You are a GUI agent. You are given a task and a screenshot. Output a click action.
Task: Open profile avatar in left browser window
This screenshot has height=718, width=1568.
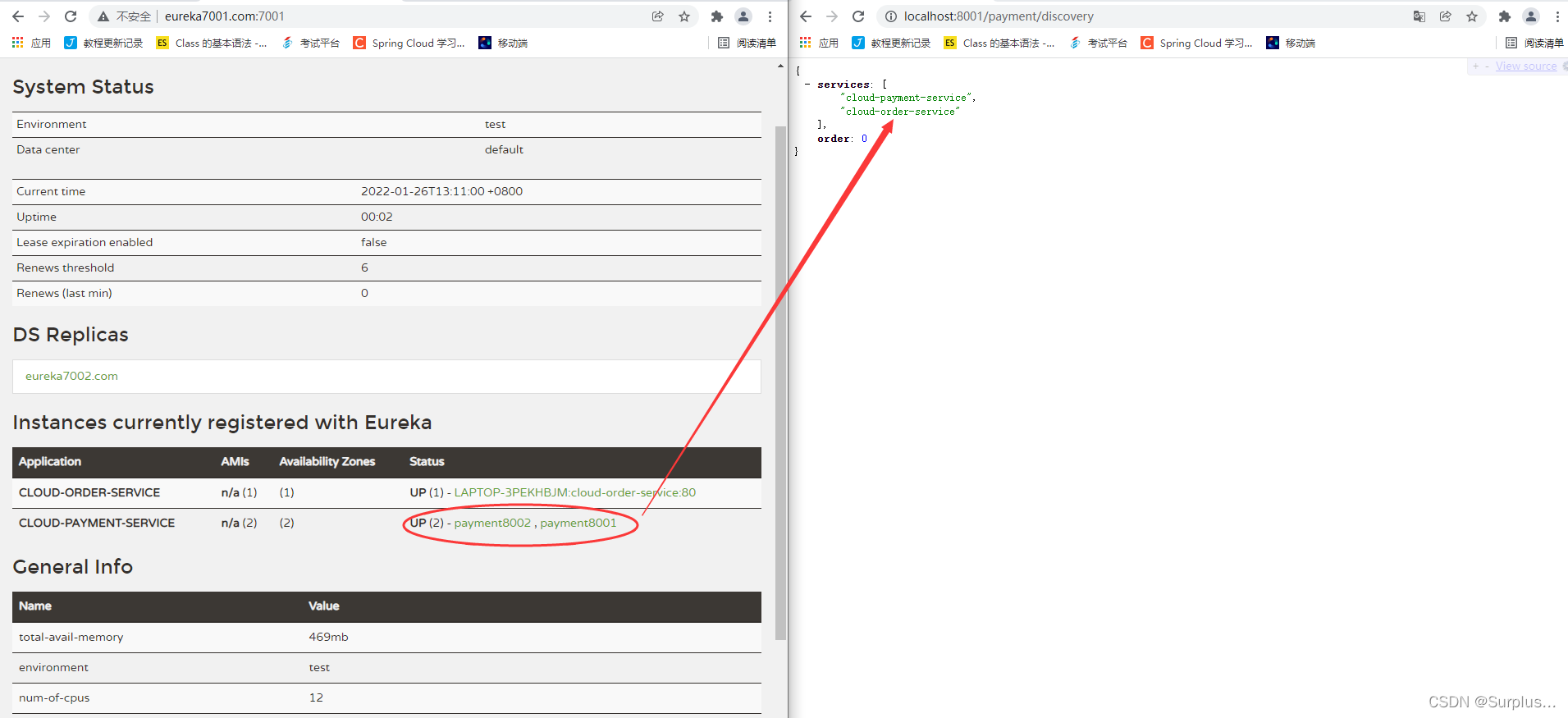[x=743, y=16]
